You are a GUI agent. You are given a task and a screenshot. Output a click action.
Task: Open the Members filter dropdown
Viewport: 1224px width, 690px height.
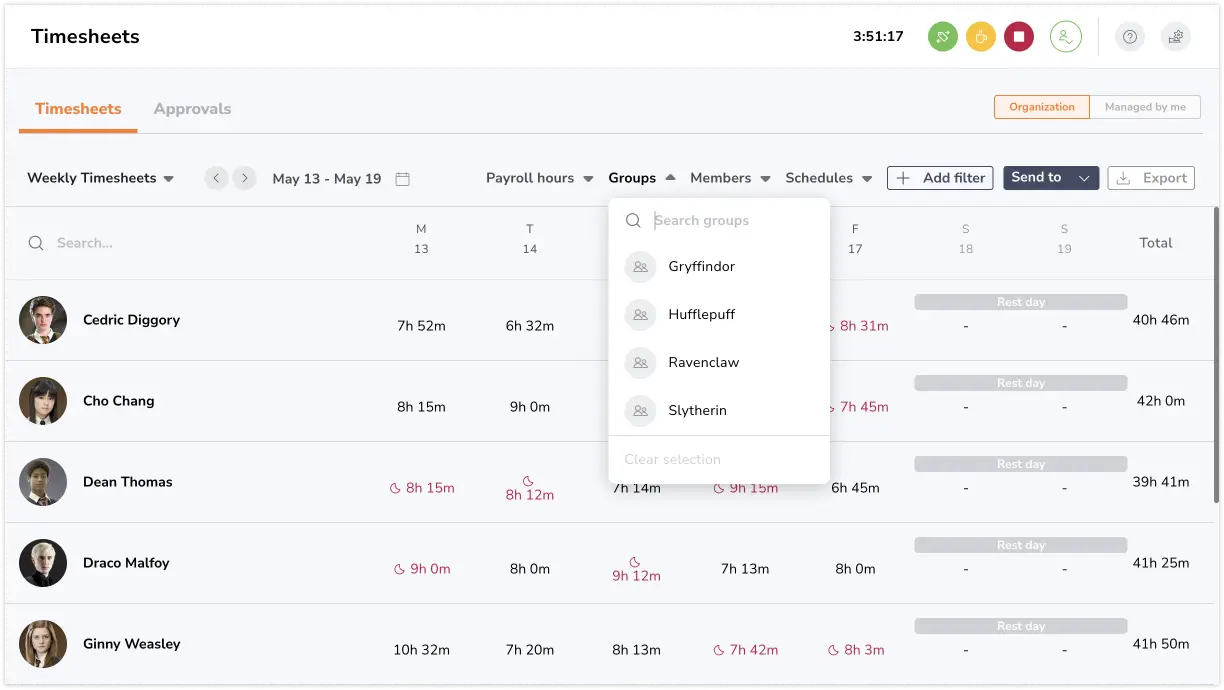pyautogui.click(x=729, y=177)
